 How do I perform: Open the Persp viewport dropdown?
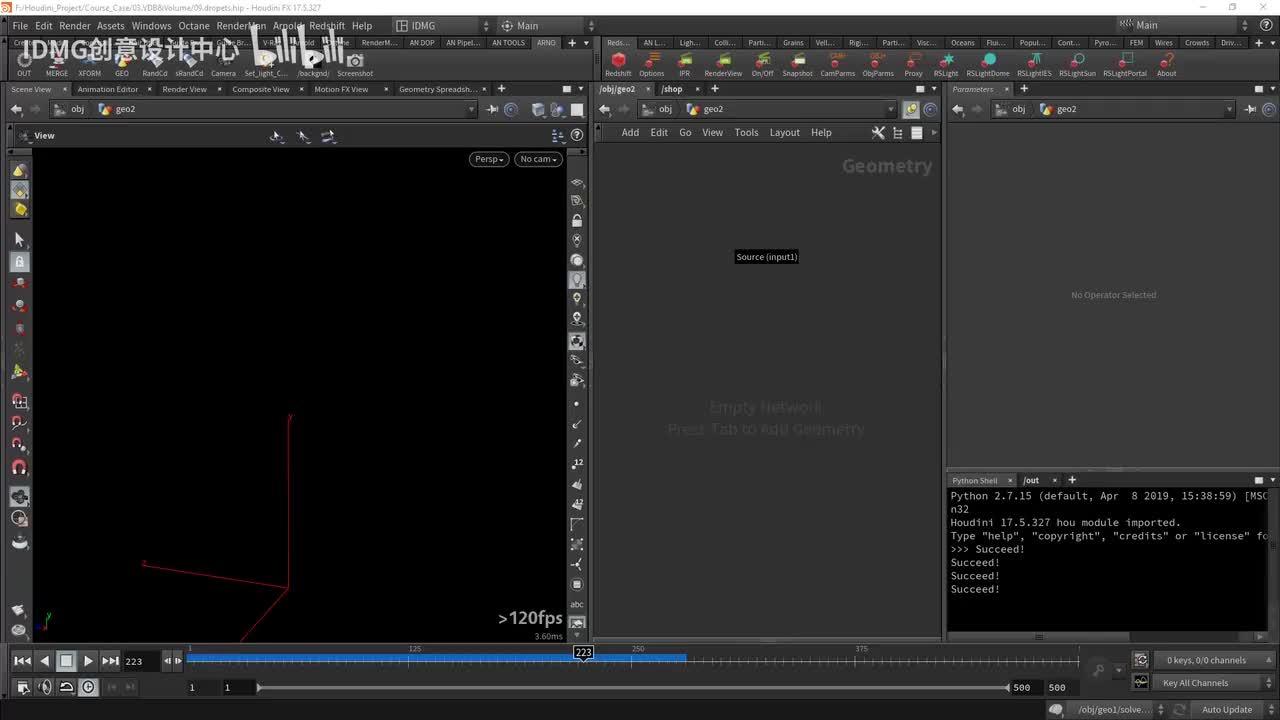point(489,159)
